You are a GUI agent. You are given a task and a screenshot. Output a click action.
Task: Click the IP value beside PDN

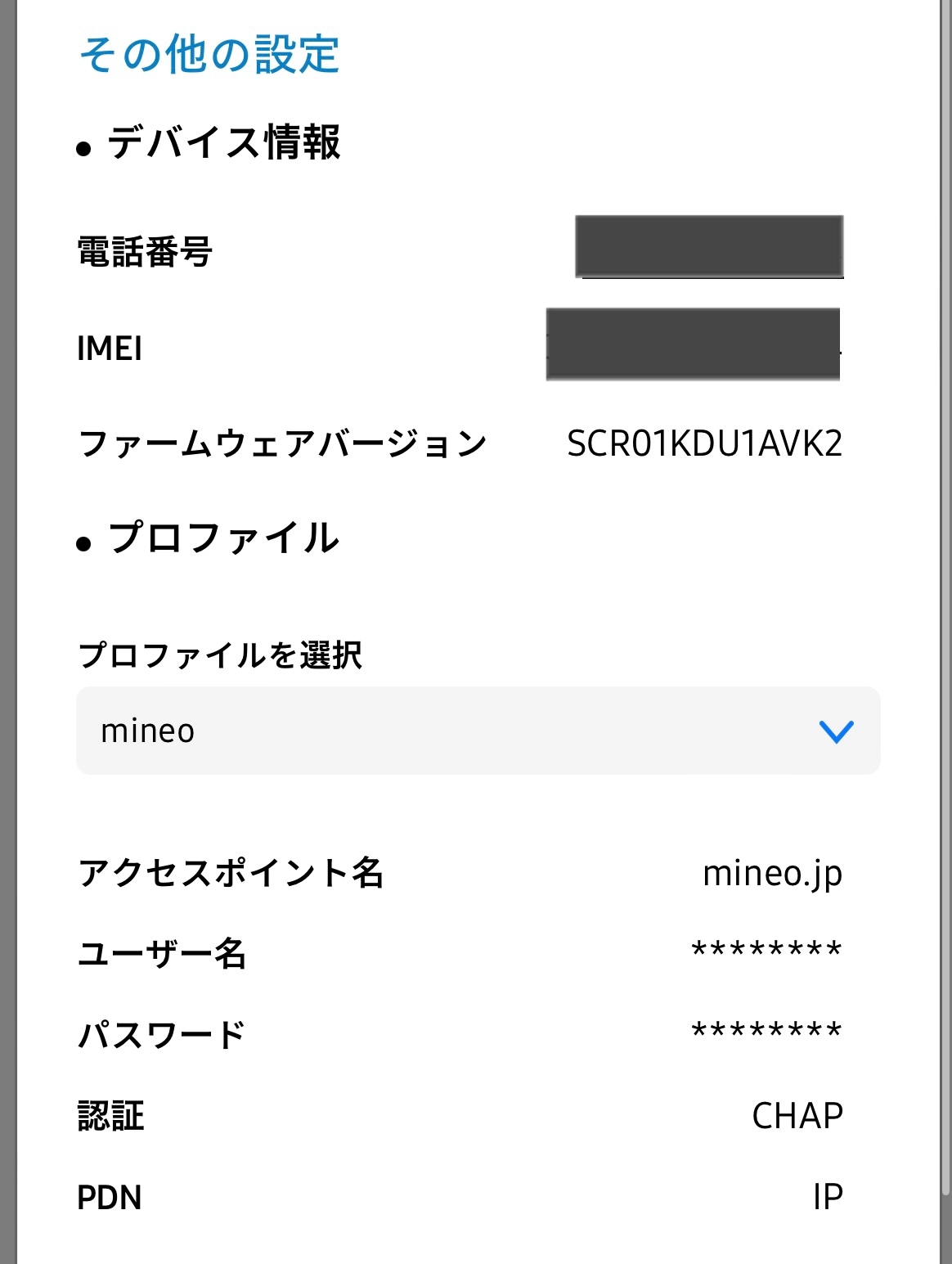(x=828, y=1197)
